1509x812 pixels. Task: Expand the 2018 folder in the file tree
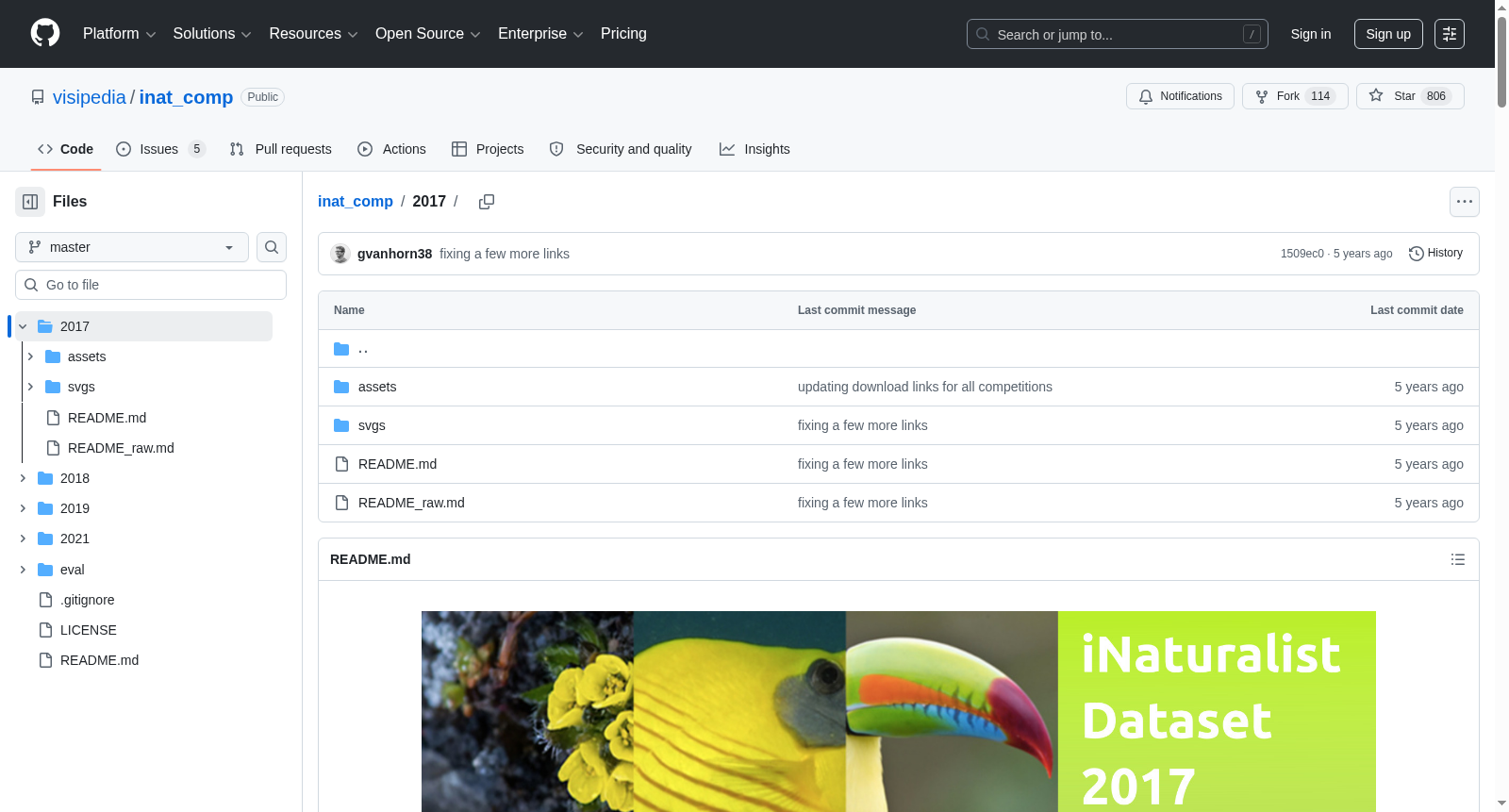[23, 478]
